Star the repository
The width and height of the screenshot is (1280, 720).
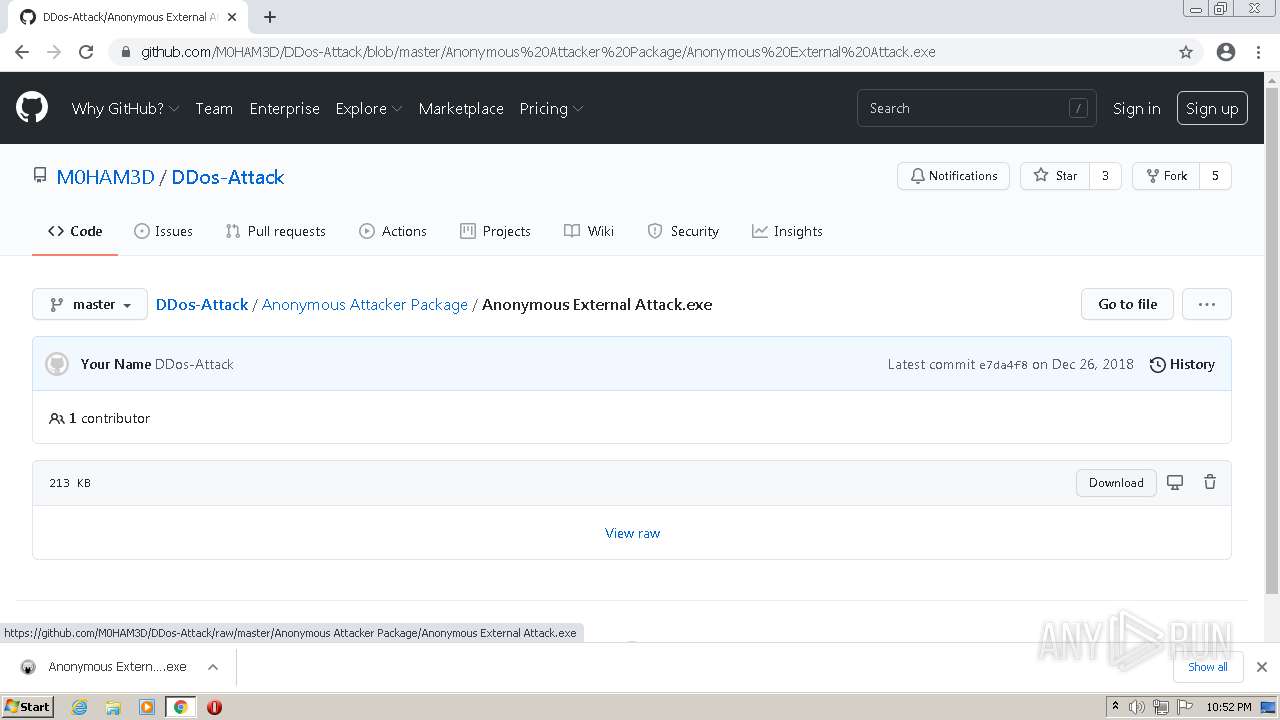(1055, 176)
